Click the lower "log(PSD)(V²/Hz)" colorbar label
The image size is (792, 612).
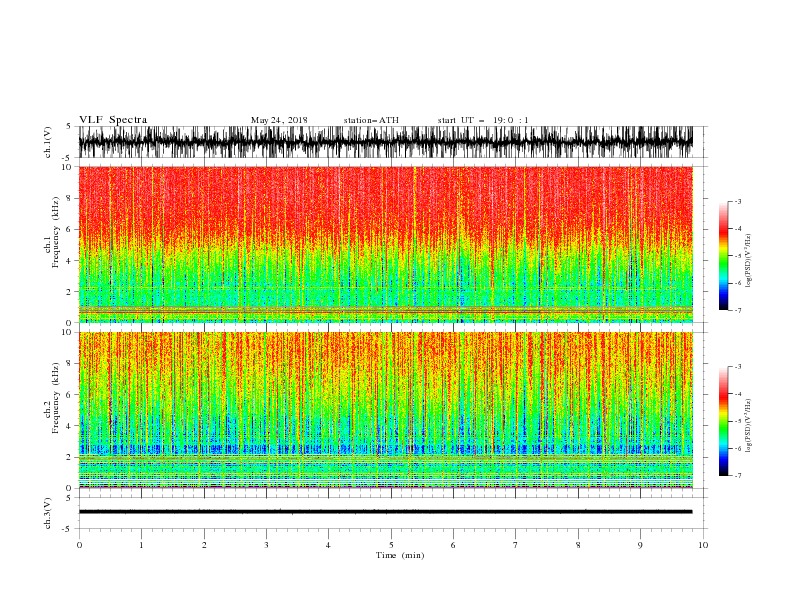[748, 425]
